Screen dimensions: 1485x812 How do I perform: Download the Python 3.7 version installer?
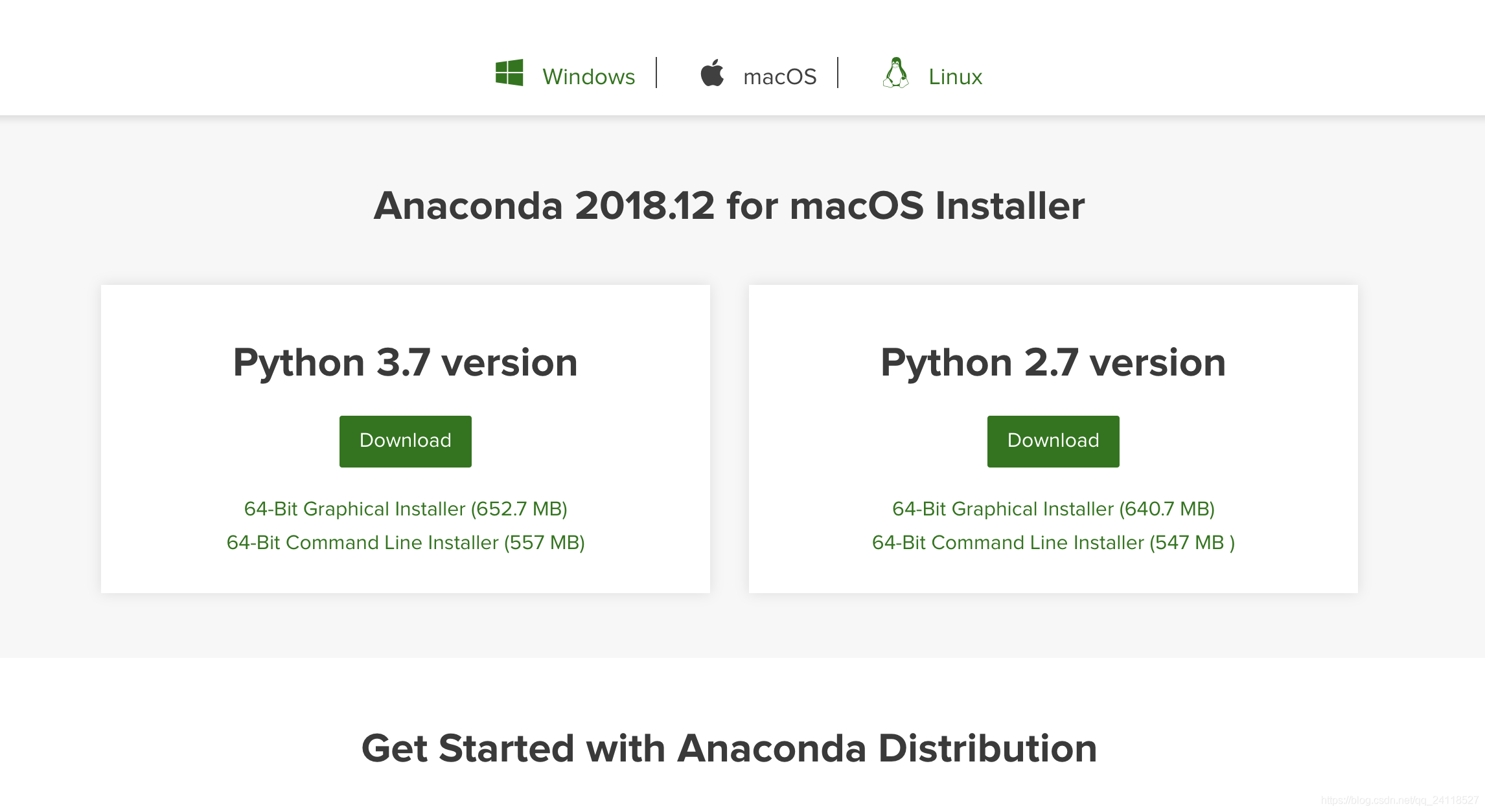(x=406, y=441)
